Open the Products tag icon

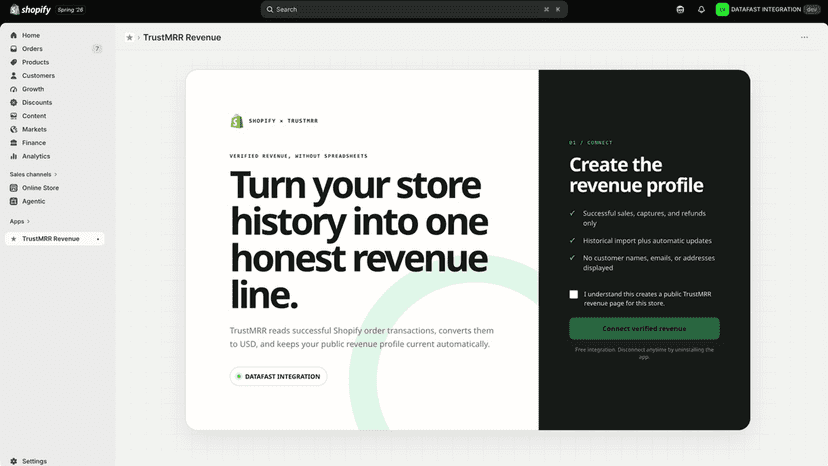pos(14,62)
